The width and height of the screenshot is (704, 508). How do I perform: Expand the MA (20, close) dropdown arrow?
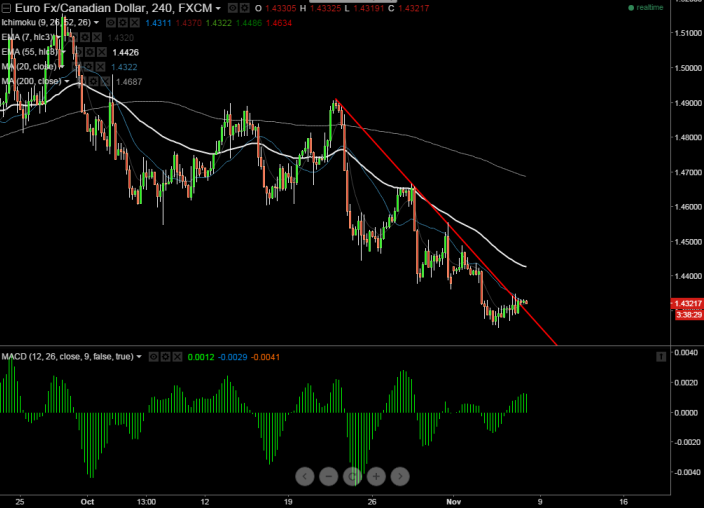62,67
